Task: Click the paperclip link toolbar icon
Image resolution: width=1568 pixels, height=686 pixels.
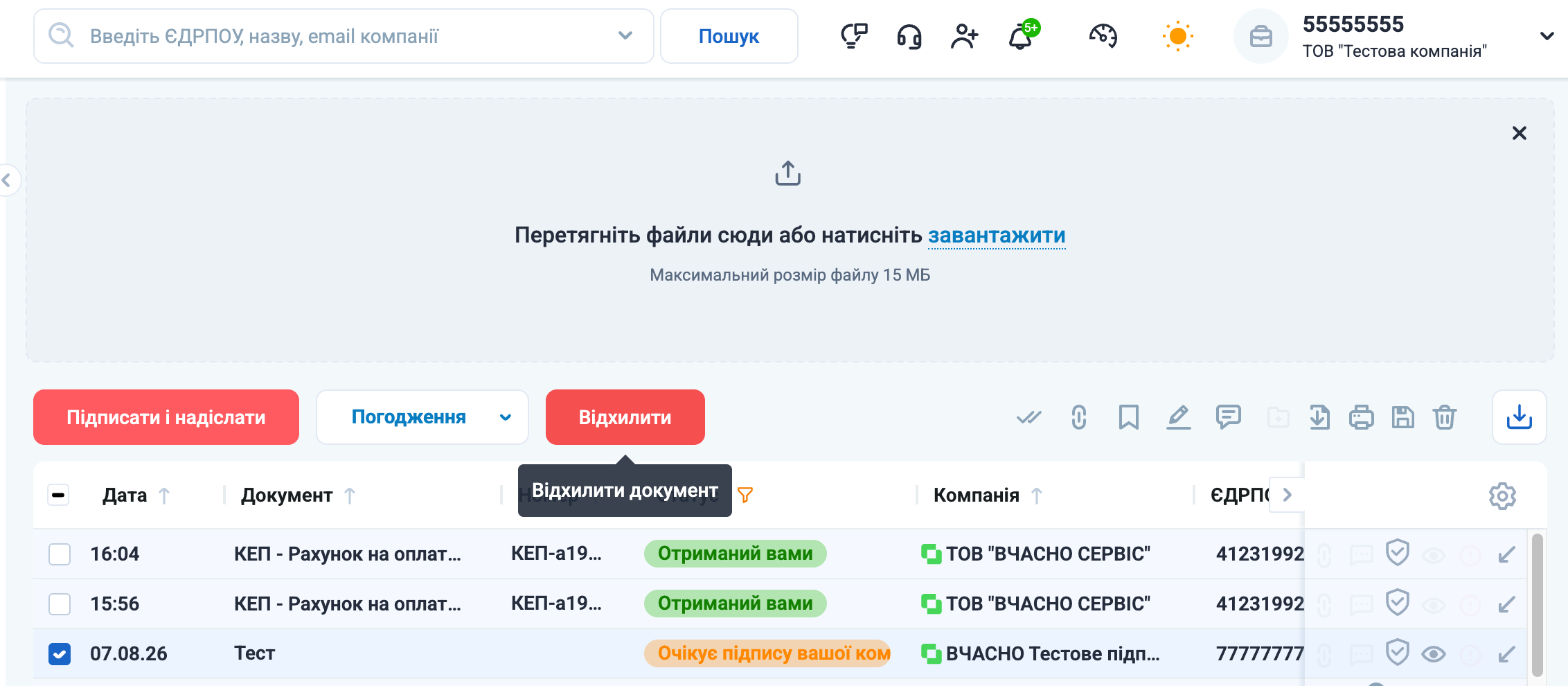Action: point(1079,417)
